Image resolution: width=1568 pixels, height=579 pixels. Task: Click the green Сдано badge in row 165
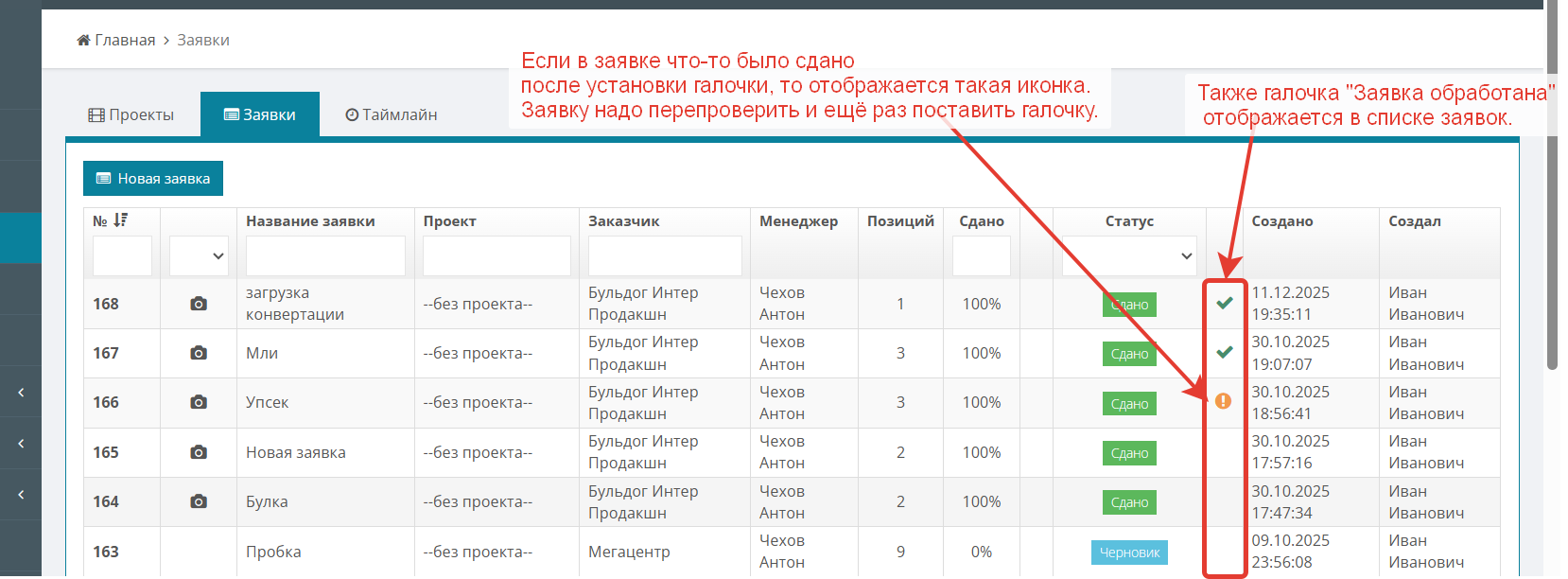(1129, 453)
